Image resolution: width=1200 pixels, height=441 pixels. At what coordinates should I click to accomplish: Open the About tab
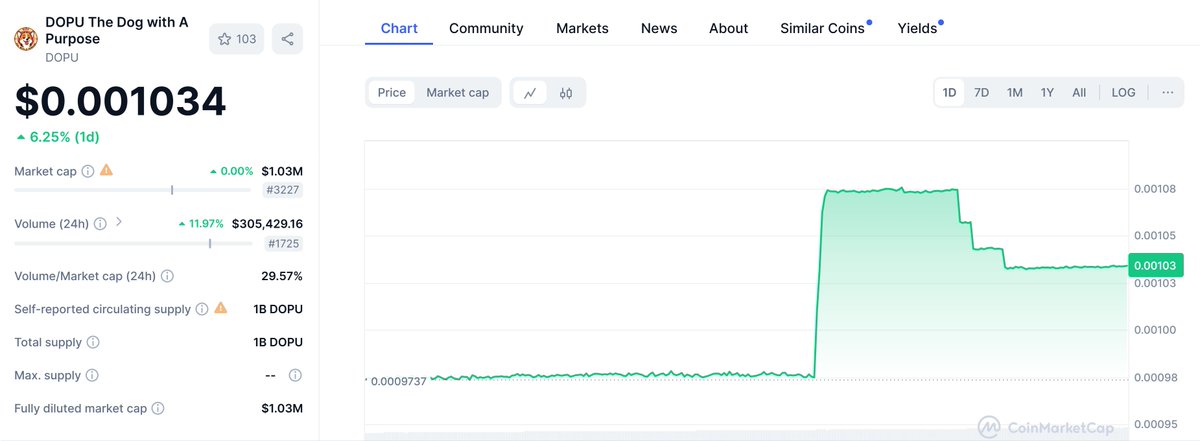tap(728, 28)
